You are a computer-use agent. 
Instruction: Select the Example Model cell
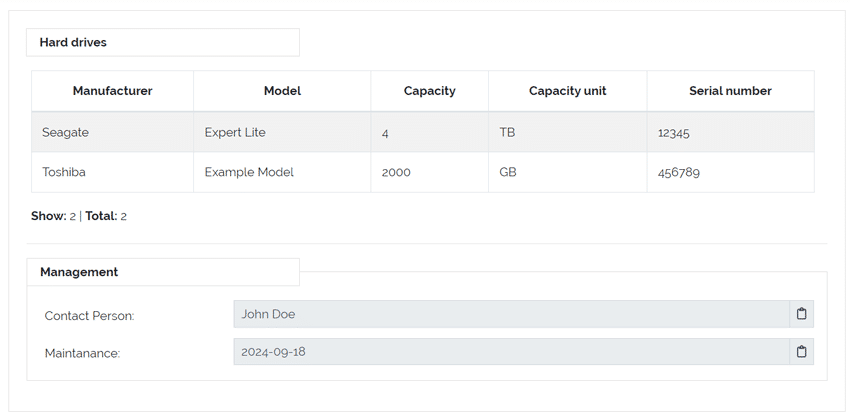coord(249,172)
